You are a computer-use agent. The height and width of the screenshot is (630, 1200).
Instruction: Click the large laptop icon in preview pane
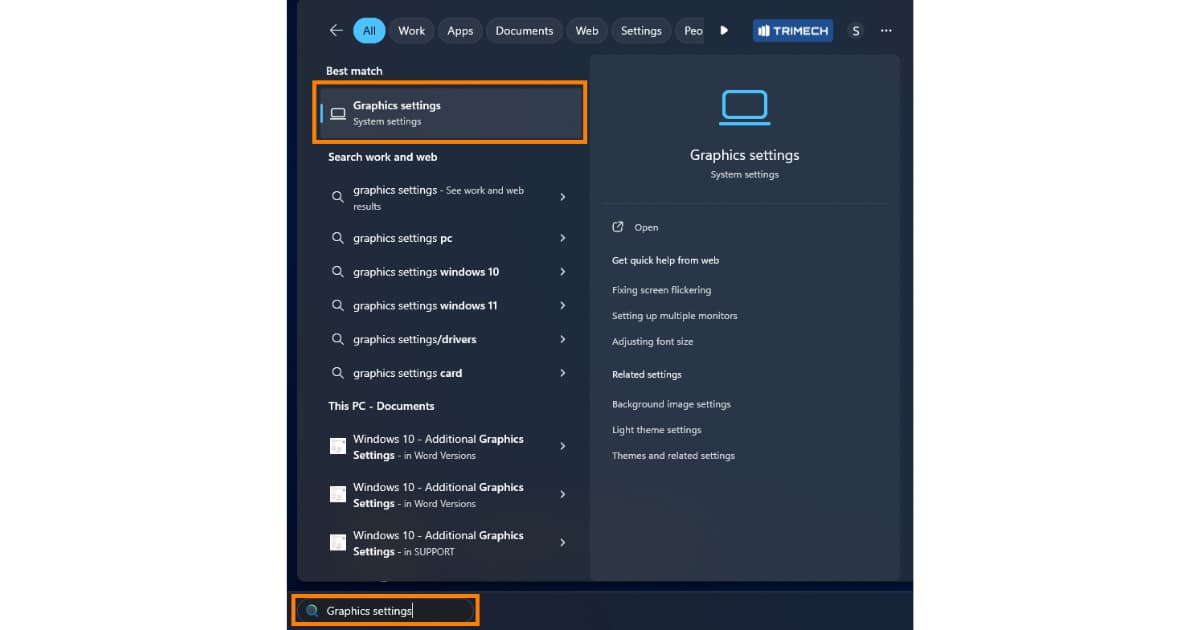pos(744,108)
